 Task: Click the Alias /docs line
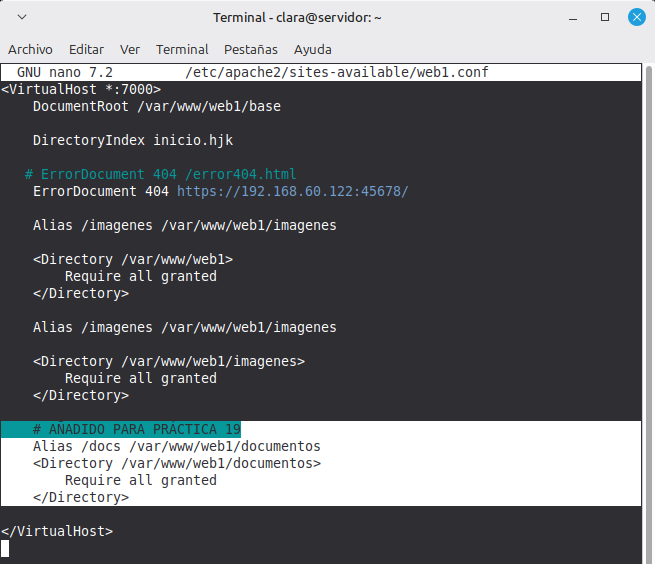176,446
